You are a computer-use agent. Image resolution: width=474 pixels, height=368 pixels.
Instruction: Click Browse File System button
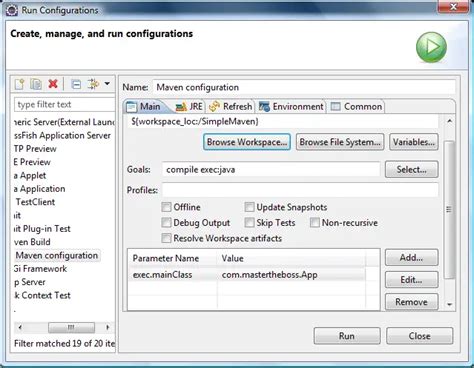pyautogui.click(x=340, y=142)
